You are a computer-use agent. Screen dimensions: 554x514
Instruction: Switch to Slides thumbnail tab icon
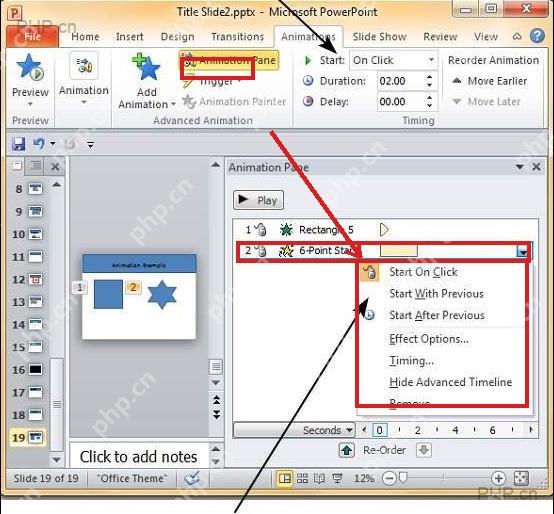[x=17, y=166]
